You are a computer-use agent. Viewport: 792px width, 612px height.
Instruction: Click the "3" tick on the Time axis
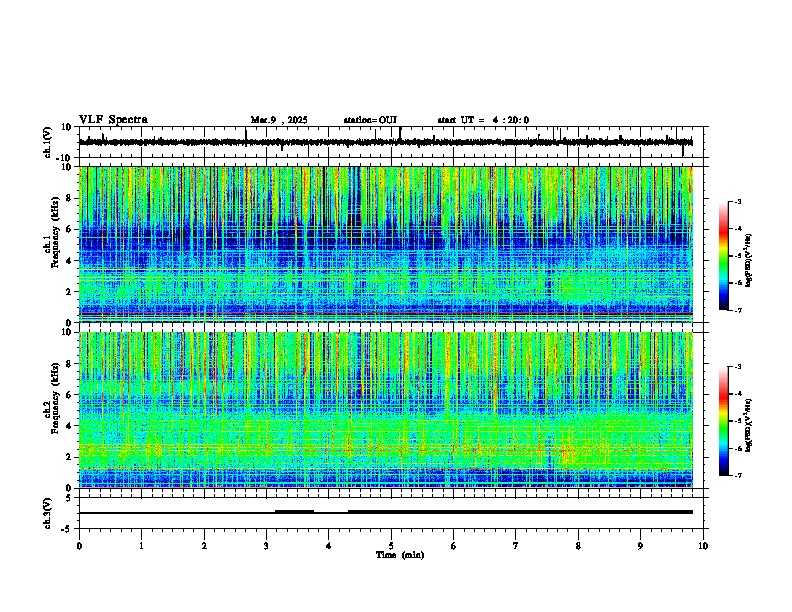tap(266, 546)
